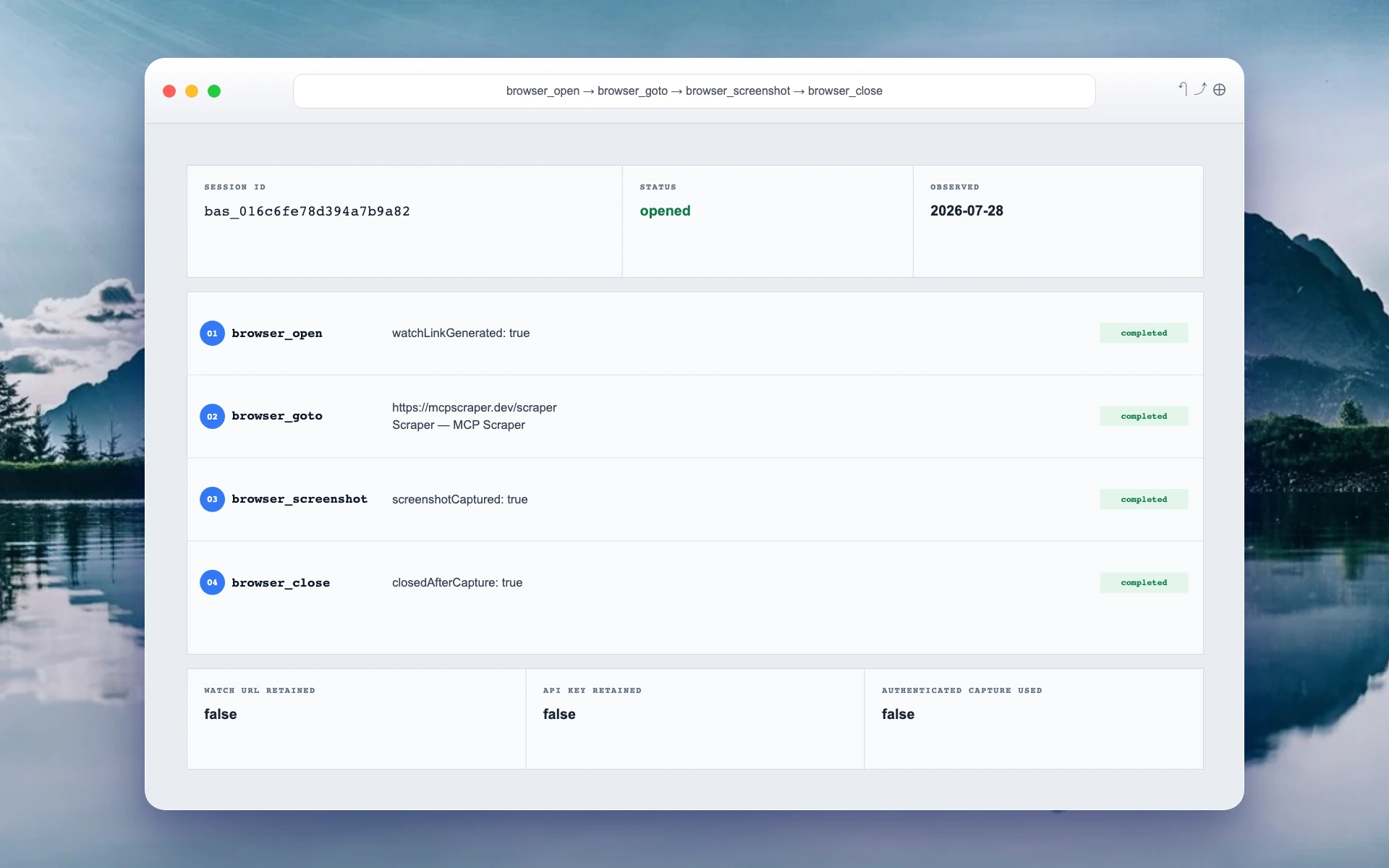Click 'closedAfterCapture: true' detail text

tap(457, 583)
